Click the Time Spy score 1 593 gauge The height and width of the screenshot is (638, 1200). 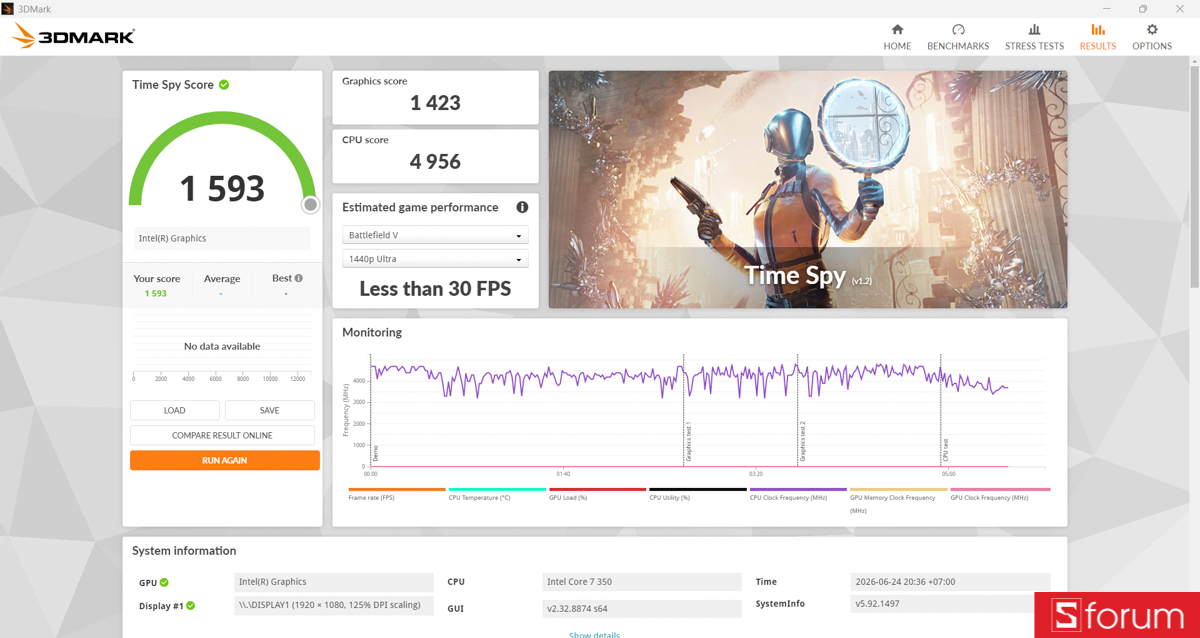pos(222,188)
